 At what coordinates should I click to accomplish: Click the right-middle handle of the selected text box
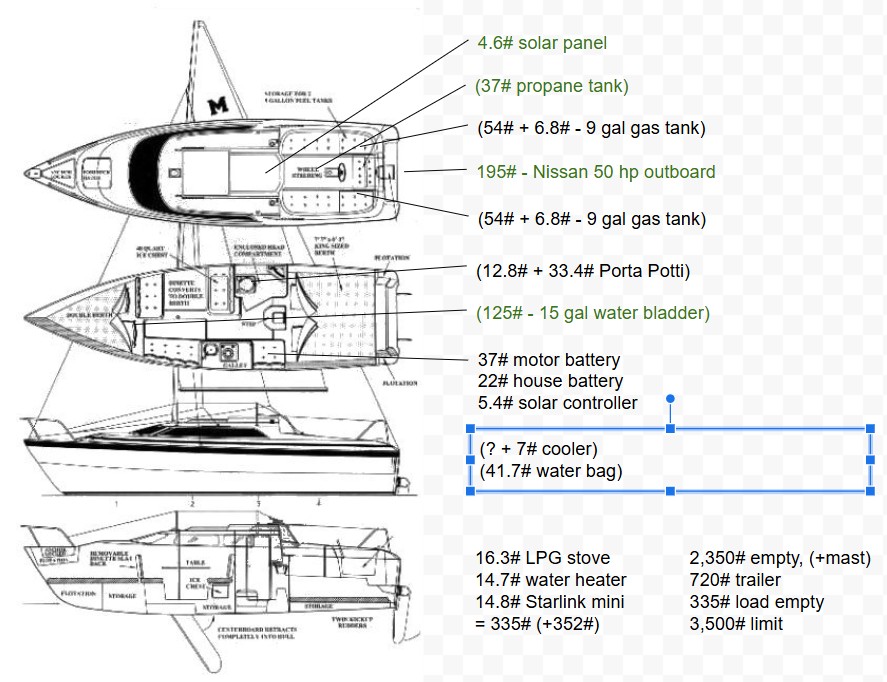pyautogui.click(x=871, y=460)
